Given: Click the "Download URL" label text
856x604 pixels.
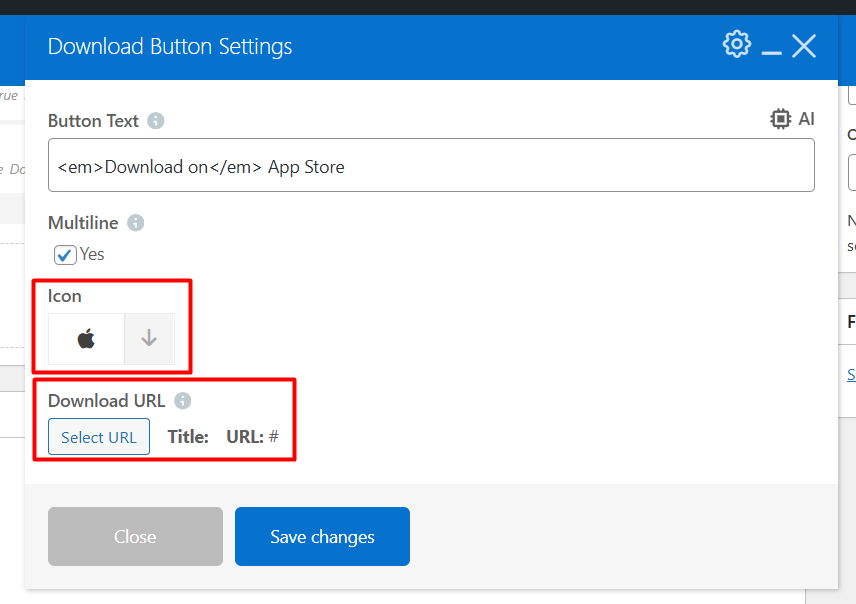Looking at the screenshot, I should point(106,401).
